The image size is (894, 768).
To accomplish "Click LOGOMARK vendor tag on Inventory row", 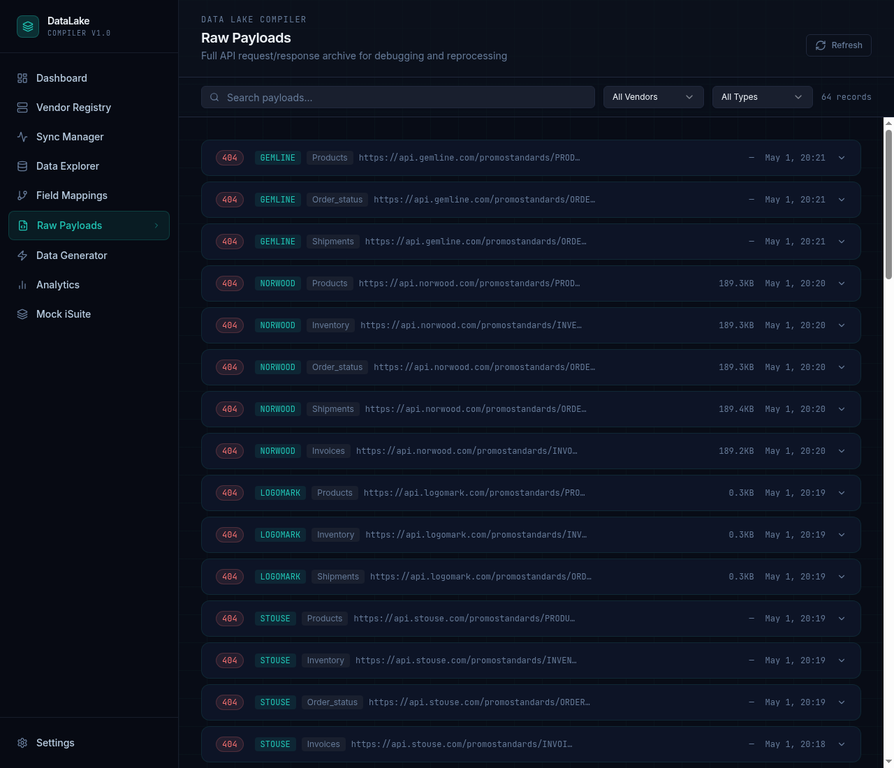I will (280, 535).
